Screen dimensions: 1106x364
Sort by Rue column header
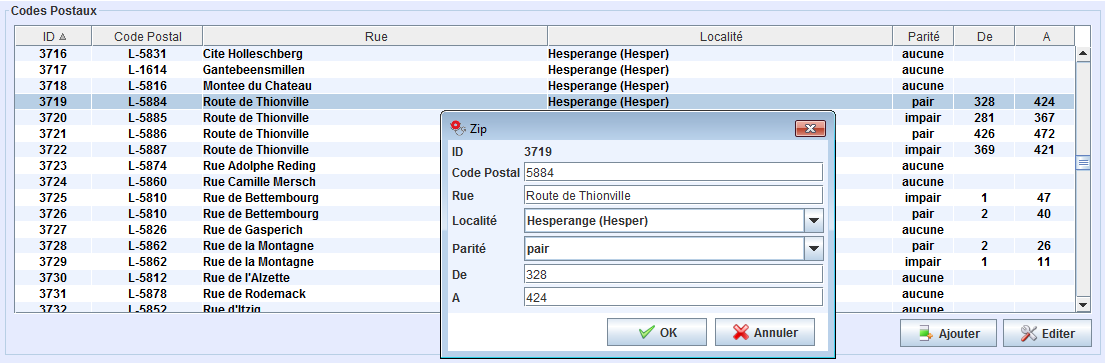coord(375,37)
